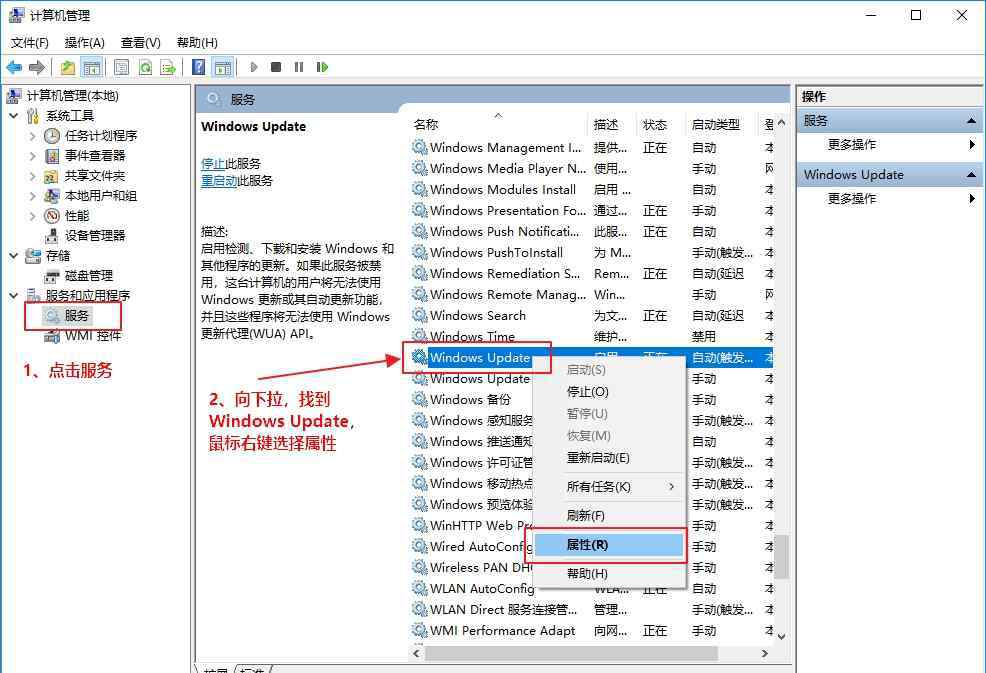
Task: Choose 停止(O) in the context menu
Action: tap(608, 392)
